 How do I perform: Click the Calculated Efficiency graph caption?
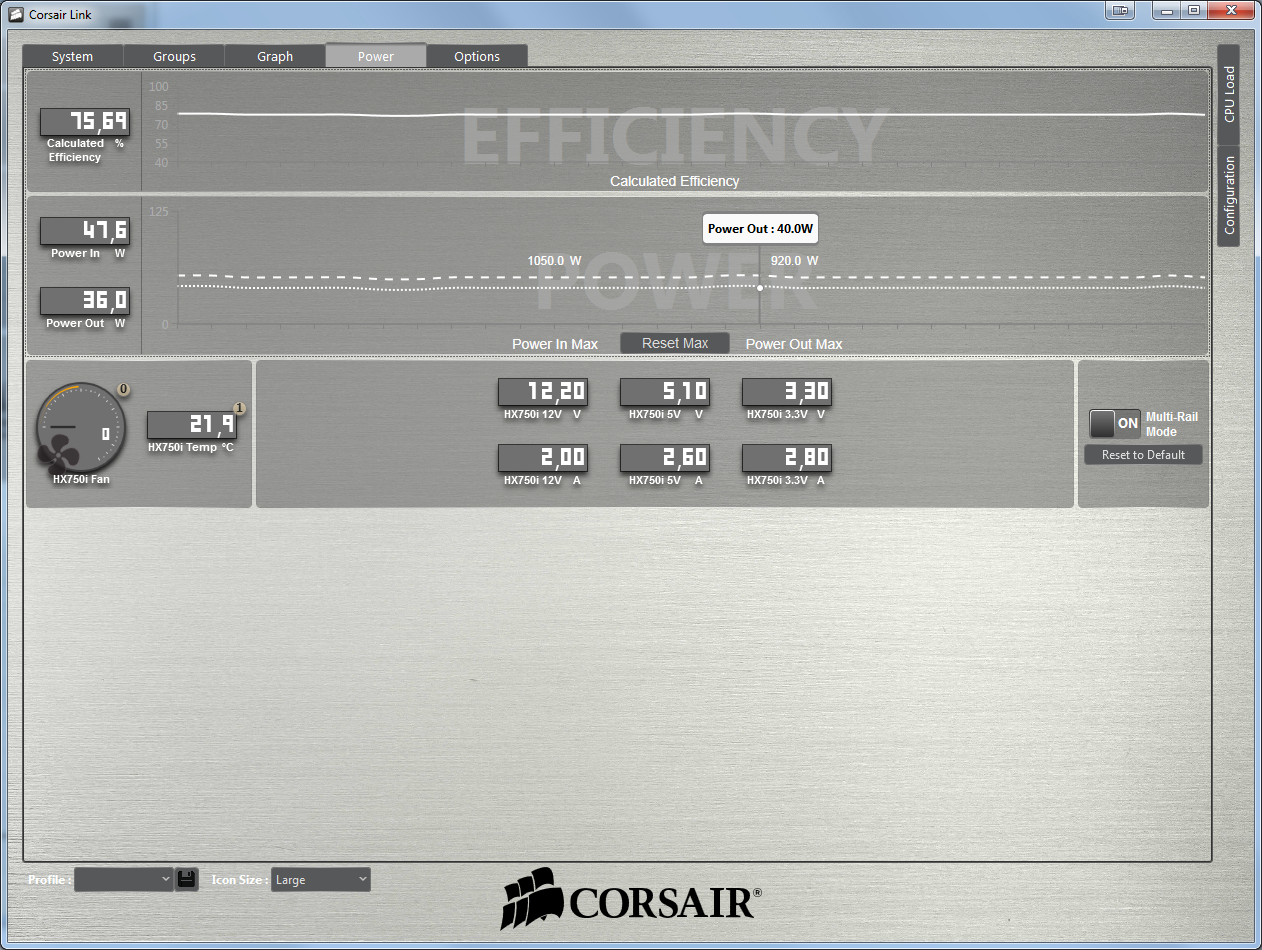point(675,181)
